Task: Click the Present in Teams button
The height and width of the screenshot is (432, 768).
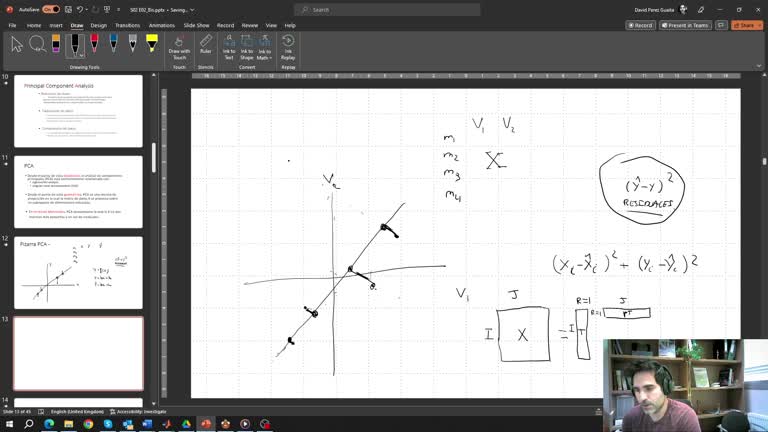Action: pos(686,25)
